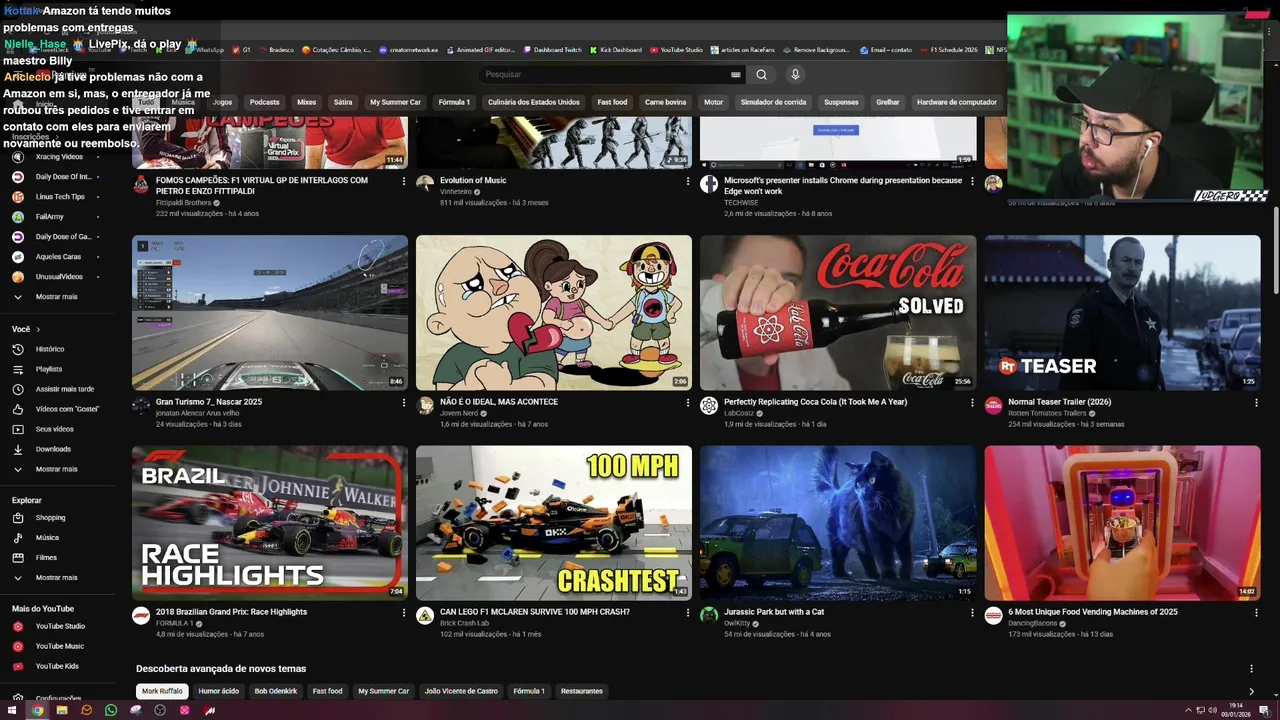This screenshot has width=1280, height=720.
Task: Open Aqueles Caras subscription channel
Action: [58, 257]
